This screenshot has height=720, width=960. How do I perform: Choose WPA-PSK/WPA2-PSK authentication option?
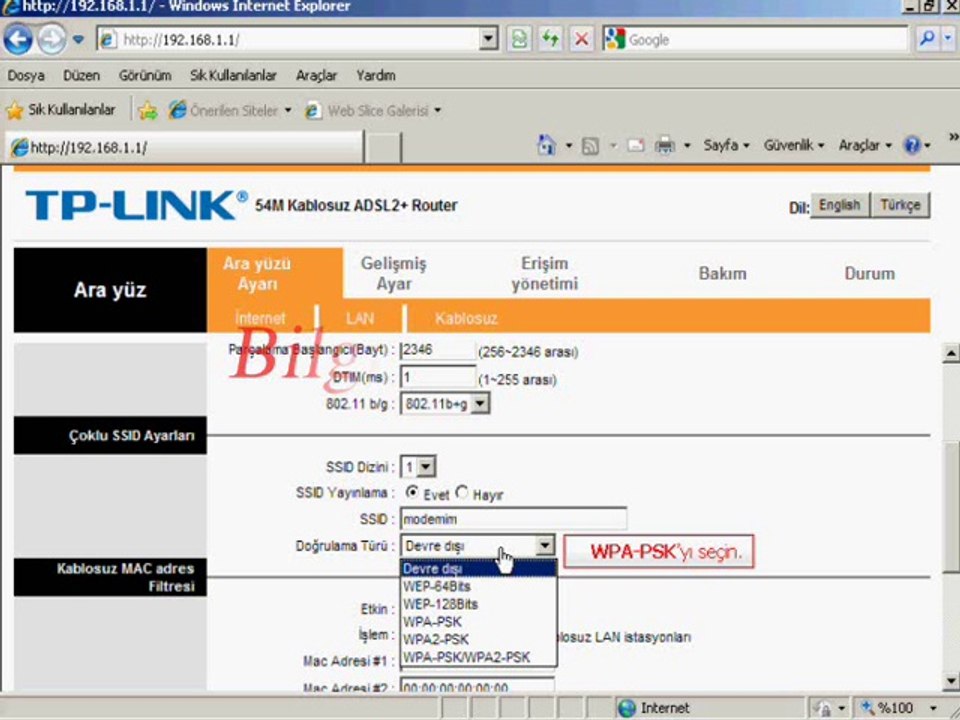point(478,658)
